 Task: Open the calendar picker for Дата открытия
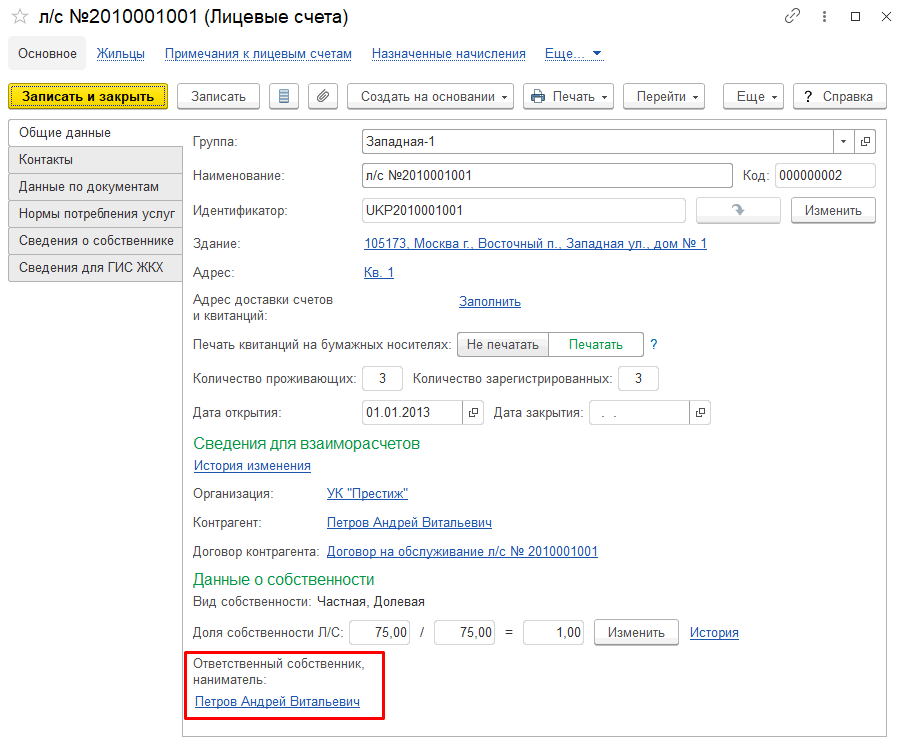[x=474, y=412]
